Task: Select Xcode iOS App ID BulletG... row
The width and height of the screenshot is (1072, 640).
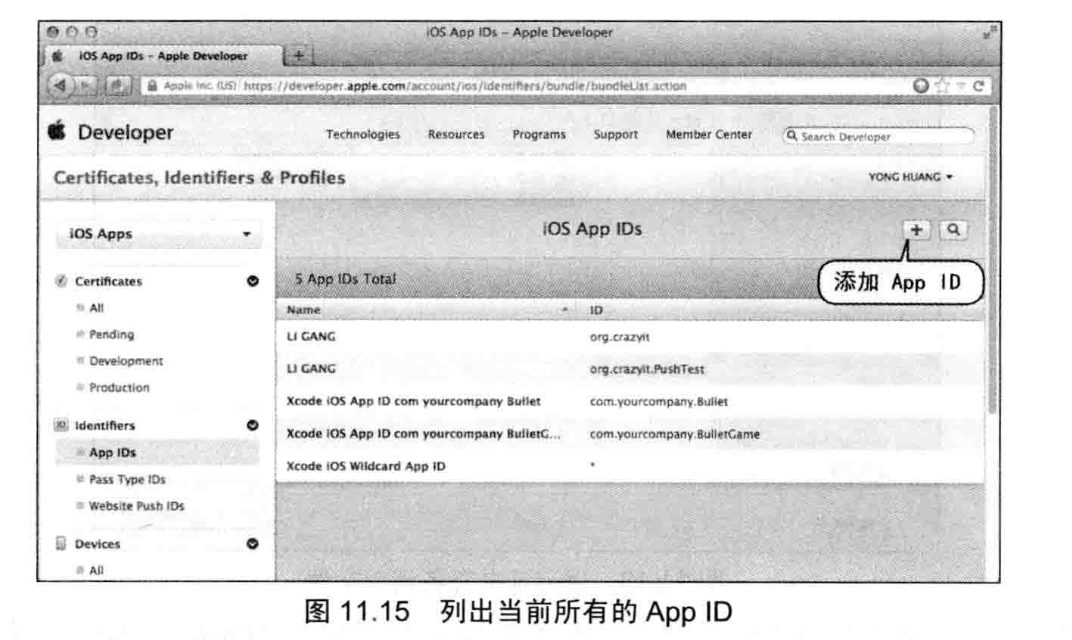Action: (630, 434)
